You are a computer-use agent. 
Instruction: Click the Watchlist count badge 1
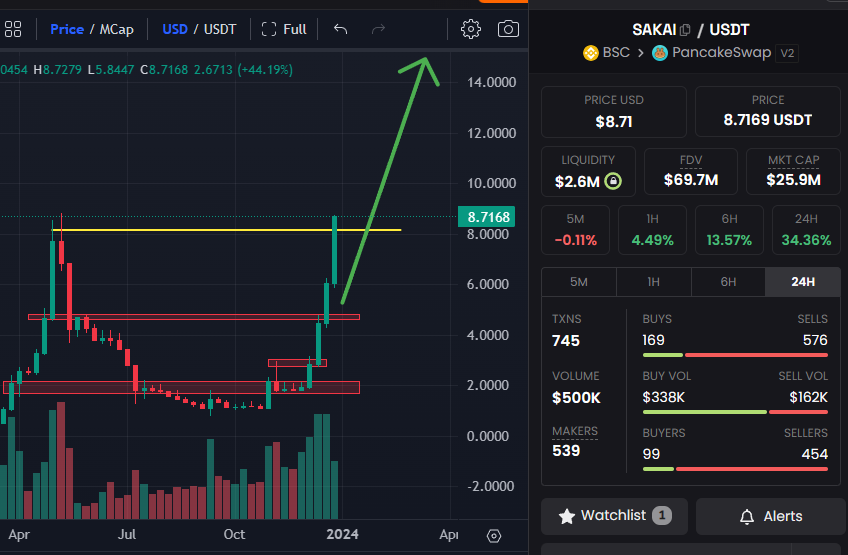(x=661, y=516)
